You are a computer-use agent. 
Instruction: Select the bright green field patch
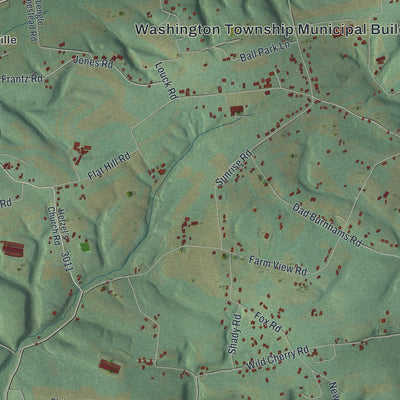pos(85,247)
